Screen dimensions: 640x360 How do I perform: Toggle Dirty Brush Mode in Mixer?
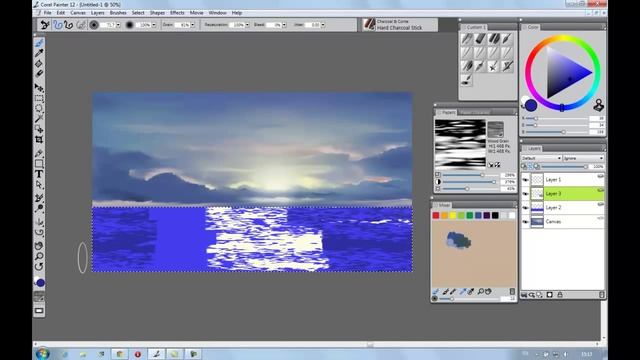(x=436, y=291)
